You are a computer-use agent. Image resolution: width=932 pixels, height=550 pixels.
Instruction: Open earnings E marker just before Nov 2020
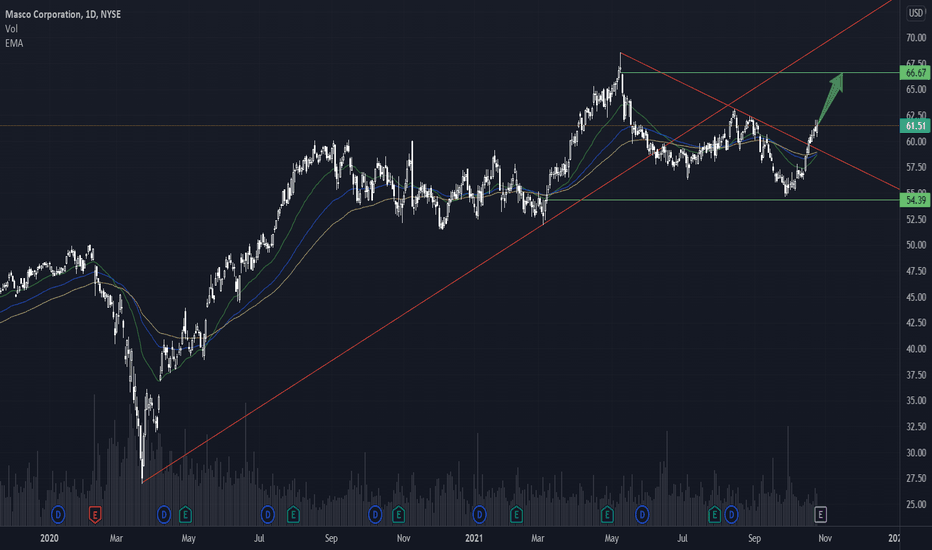(x=399, y=514)
